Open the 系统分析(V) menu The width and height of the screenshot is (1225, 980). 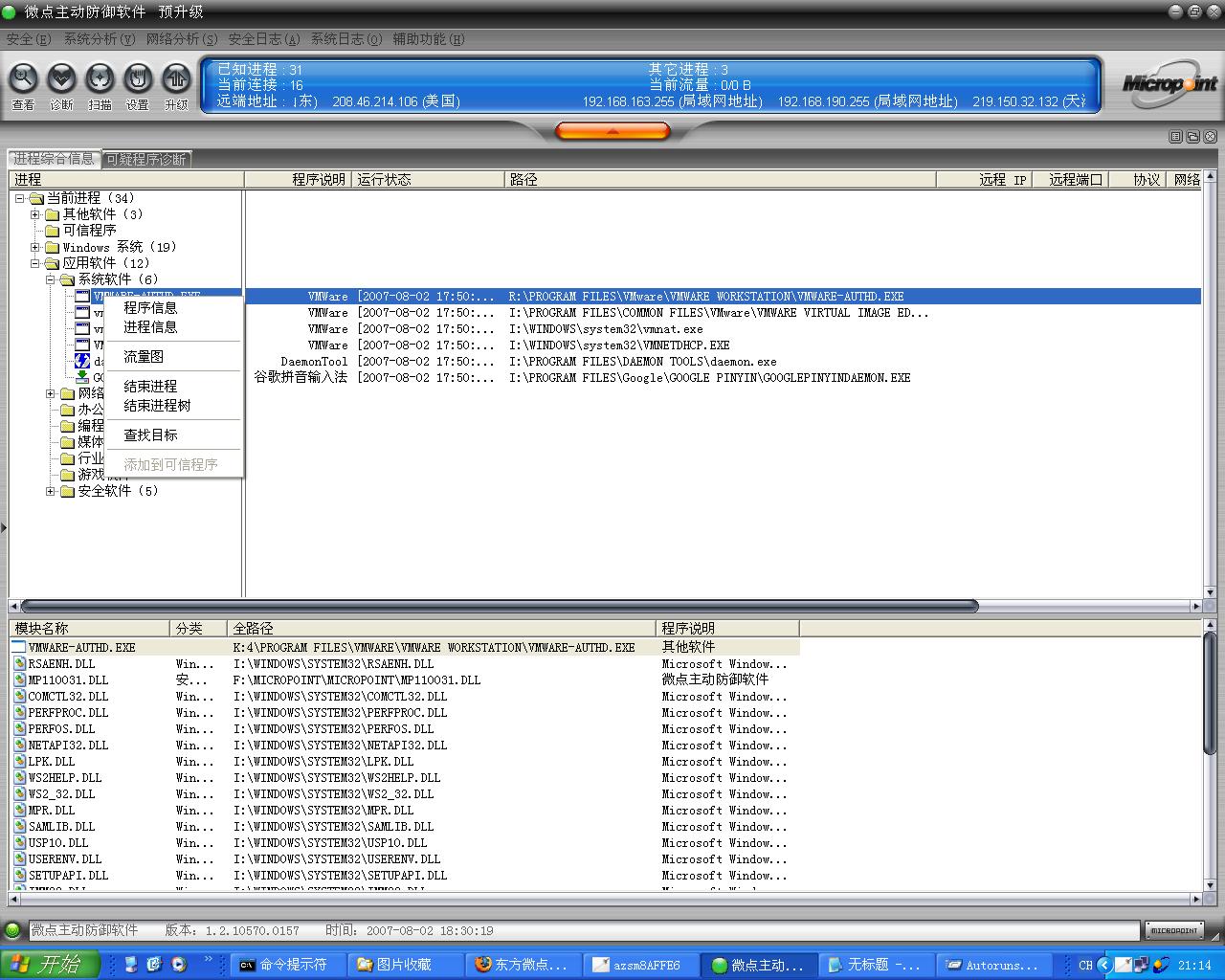click(99, 39)
